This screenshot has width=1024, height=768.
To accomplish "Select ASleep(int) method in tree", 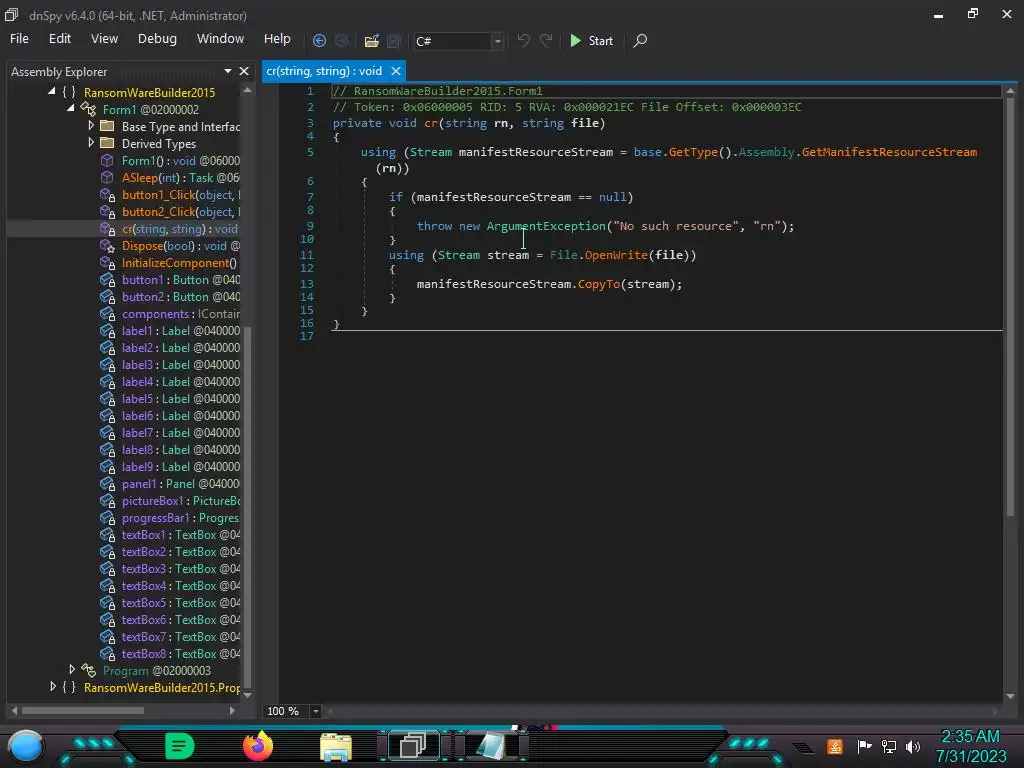I will (x=180, y=178).
